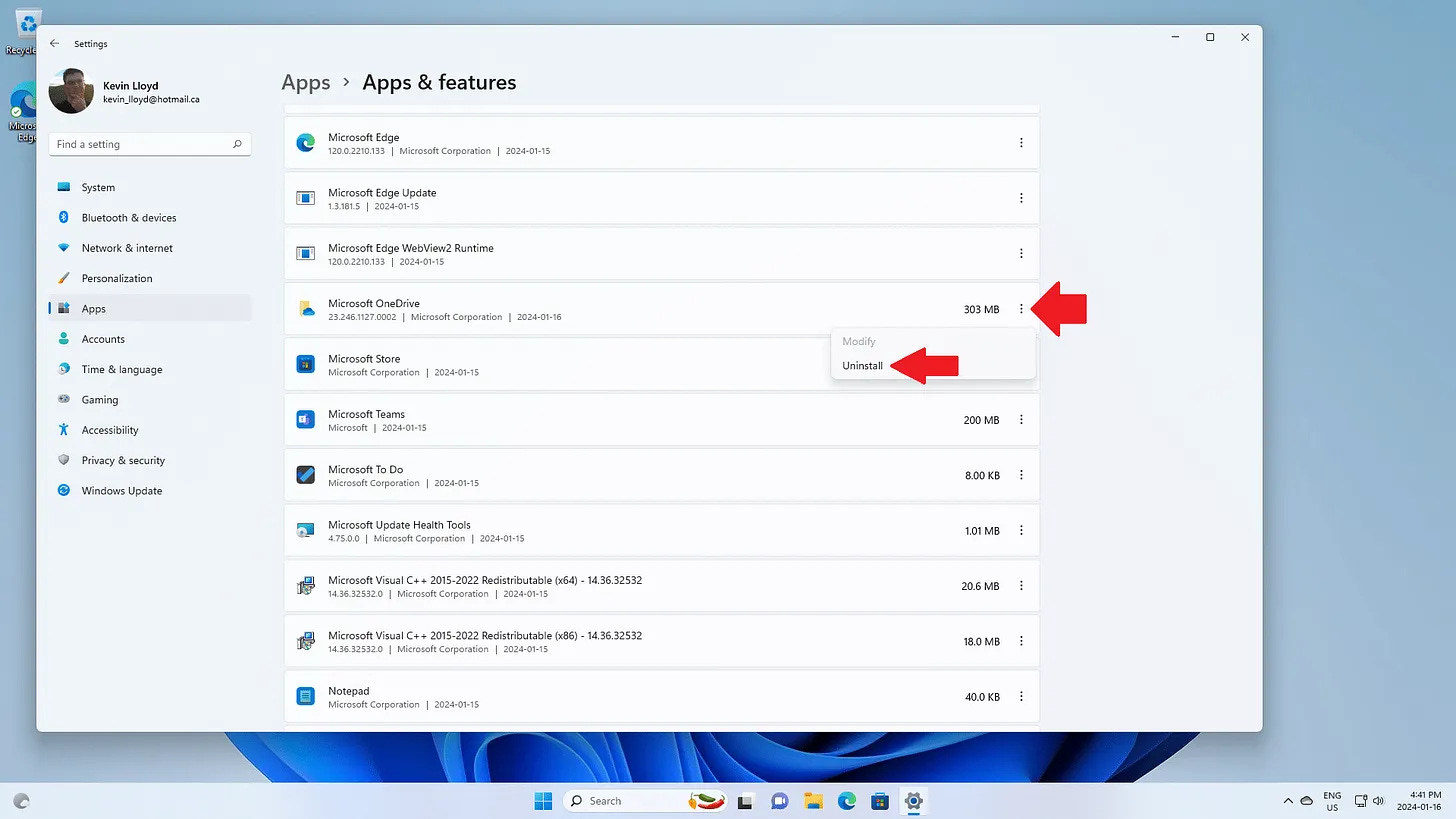
Task: Click the Visual C++ (x86) installer icon
Action: [x=306, y=641]
